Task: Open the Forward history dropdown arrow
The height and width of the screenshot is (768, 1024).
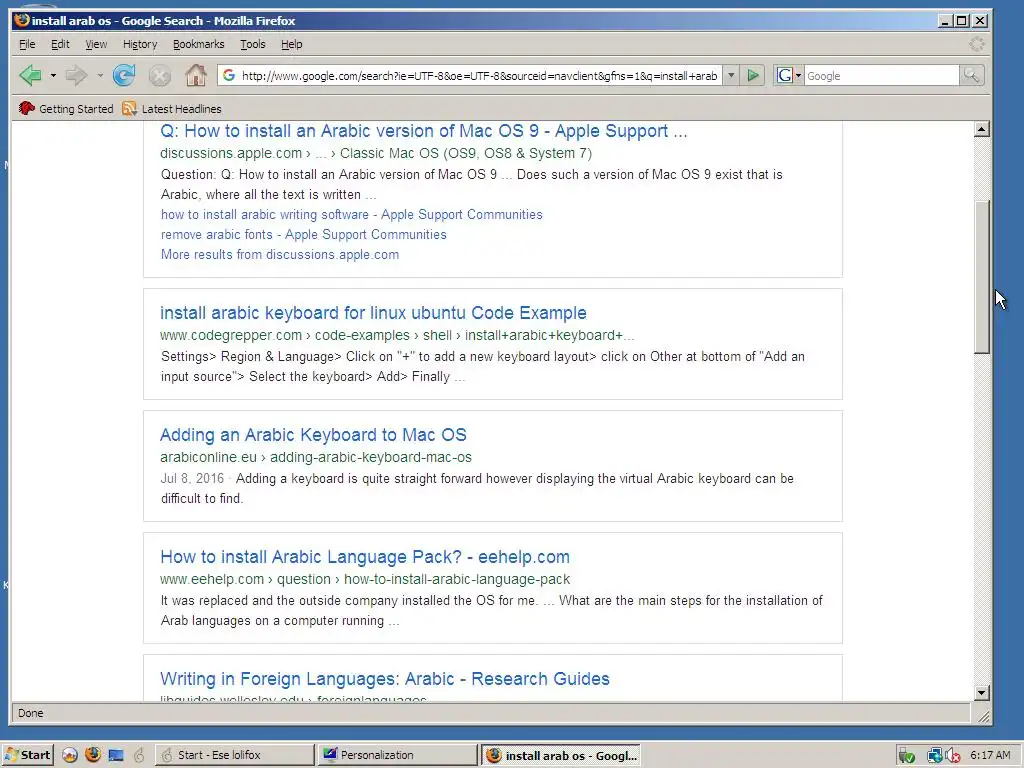Action: pos(100,76)
